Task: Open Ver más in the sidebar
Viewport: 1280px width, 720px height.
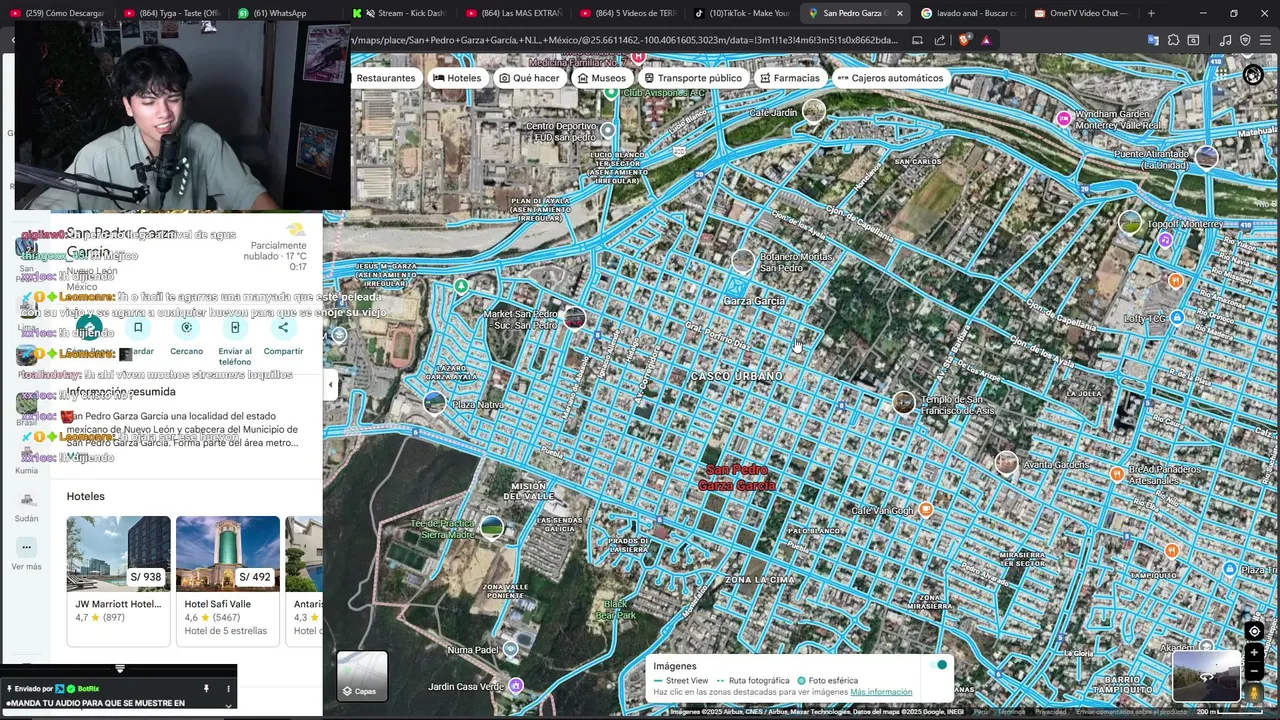Action: (x=26, y=553)
